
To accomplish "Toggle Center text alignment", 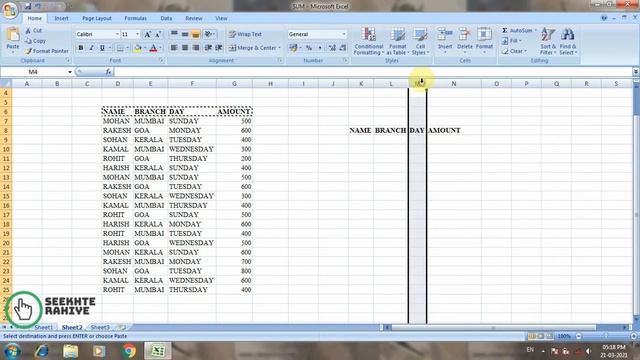I will pyautogui.click(x=185, y=48).
